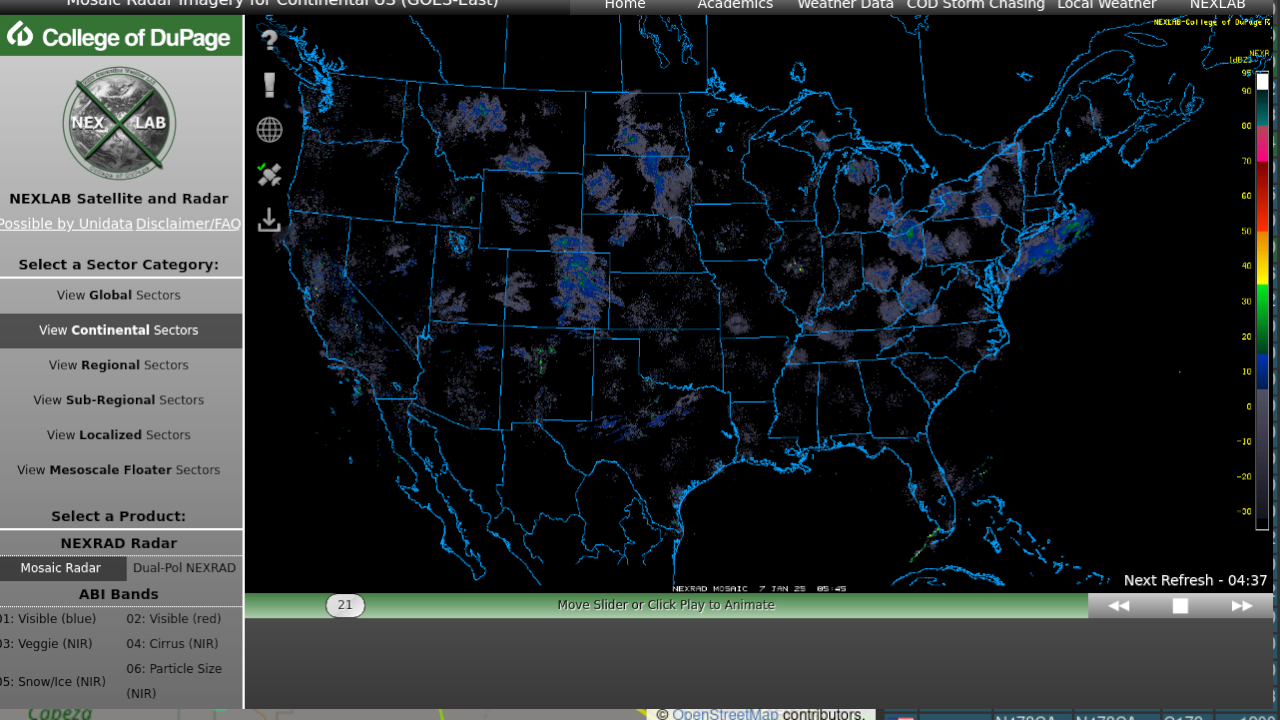Click the animation slider track
Image resolution: width=1280 pixels, height=720 pixels.
(x=666, y=605)
